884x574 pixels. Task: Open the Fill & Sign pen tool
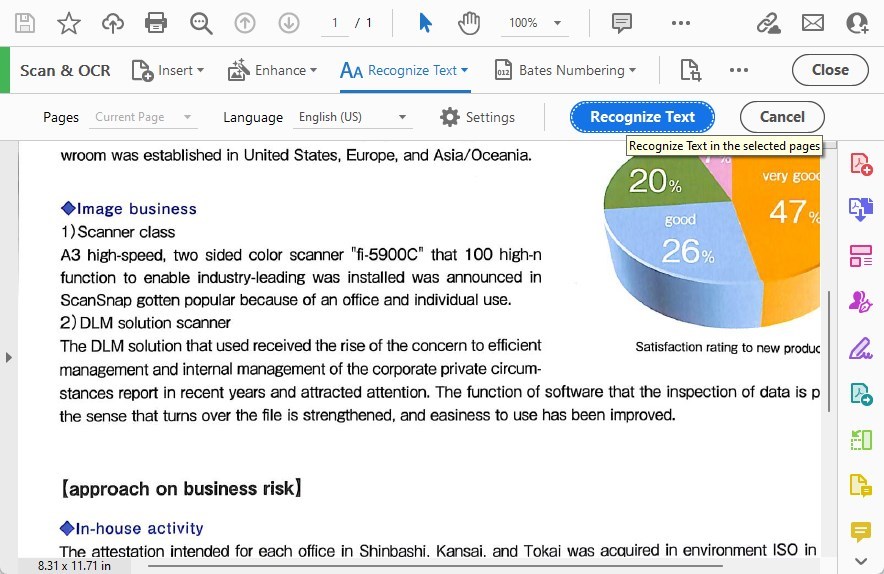click(861, 348)
